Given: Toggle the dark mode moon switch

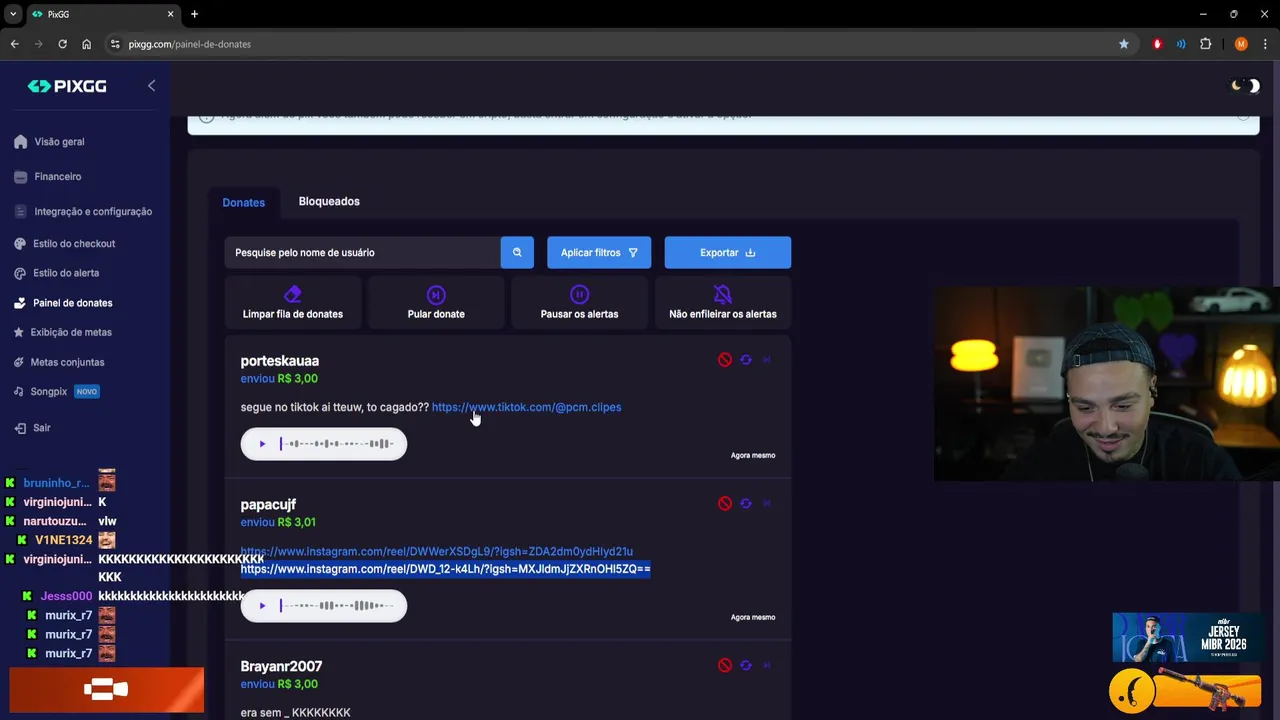Looking at the screenshot, I should tap(1245, 86).
